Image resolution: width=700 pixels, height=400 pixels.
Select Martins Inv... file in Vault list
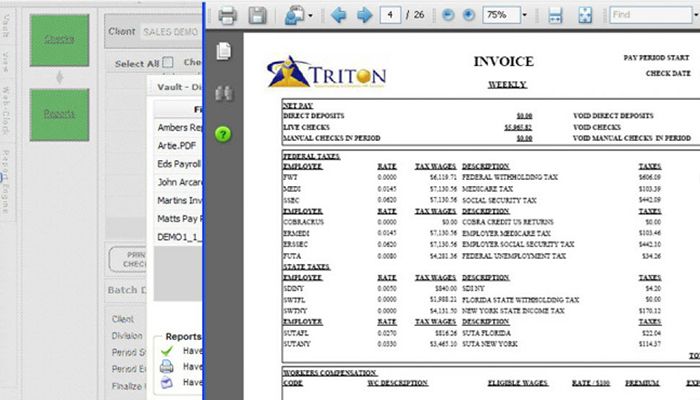coord(179,200)
